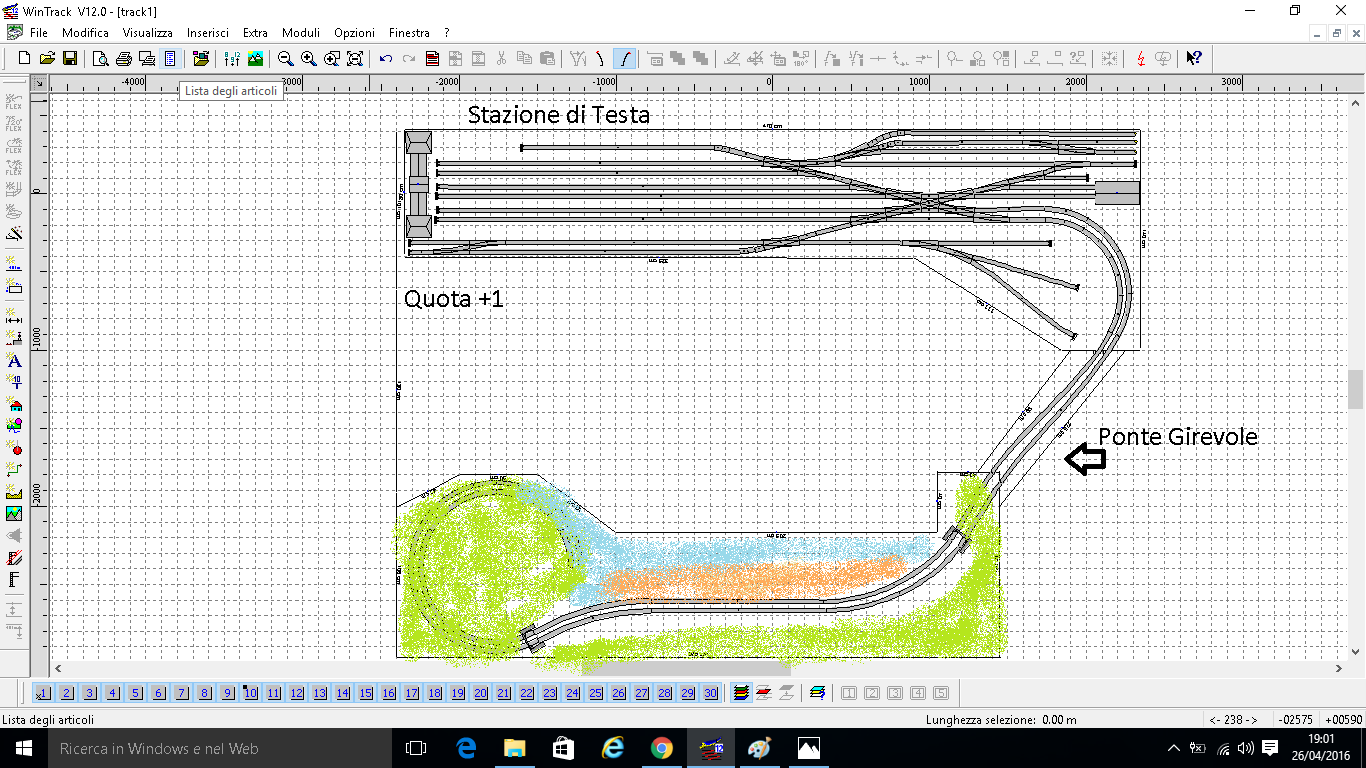Select the FLEX track tool in the sidebar
This screenshot has width=1366, height=768.
15,102
